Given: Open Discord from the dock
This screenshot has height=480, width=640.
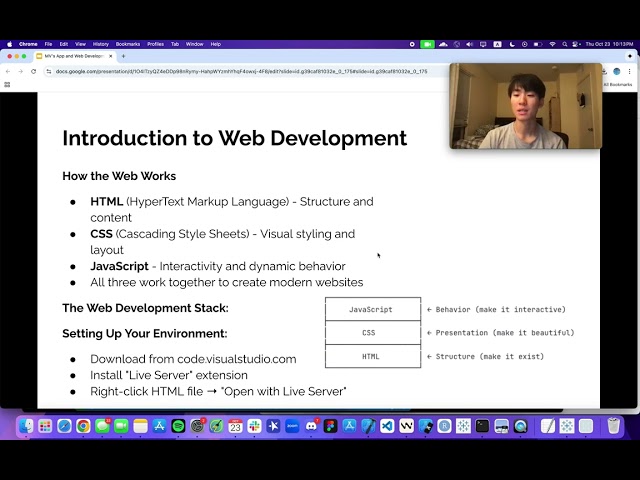Looking at the screenshot, I should (x=311, y=426).
